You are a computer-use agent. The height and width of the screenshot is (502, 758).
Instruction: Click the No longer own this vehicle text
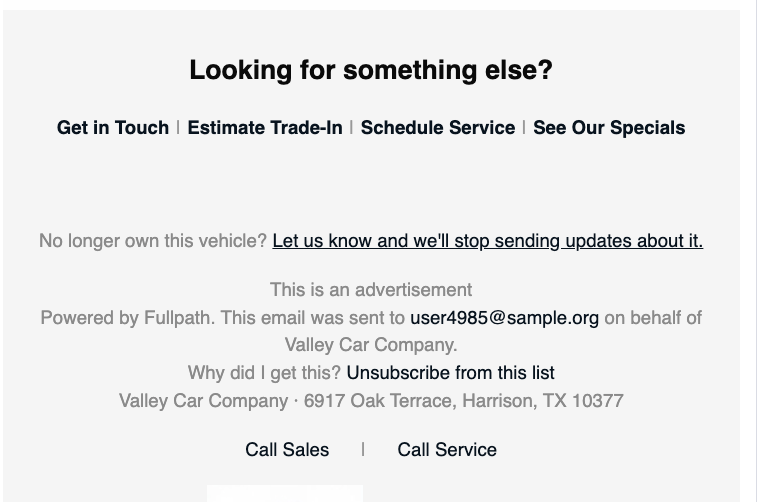pyautogui.click(x=153, y=241)
